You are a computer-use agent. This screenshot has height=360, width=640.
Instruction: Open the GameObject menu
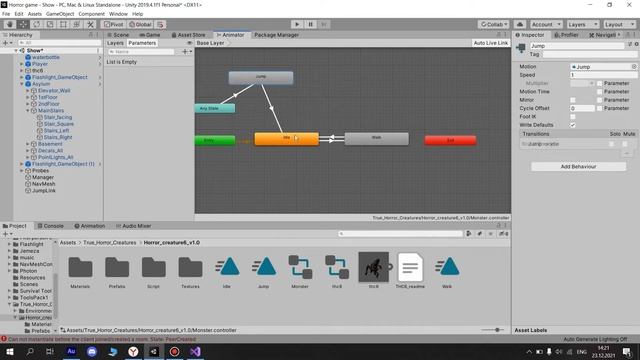[60, 14]
